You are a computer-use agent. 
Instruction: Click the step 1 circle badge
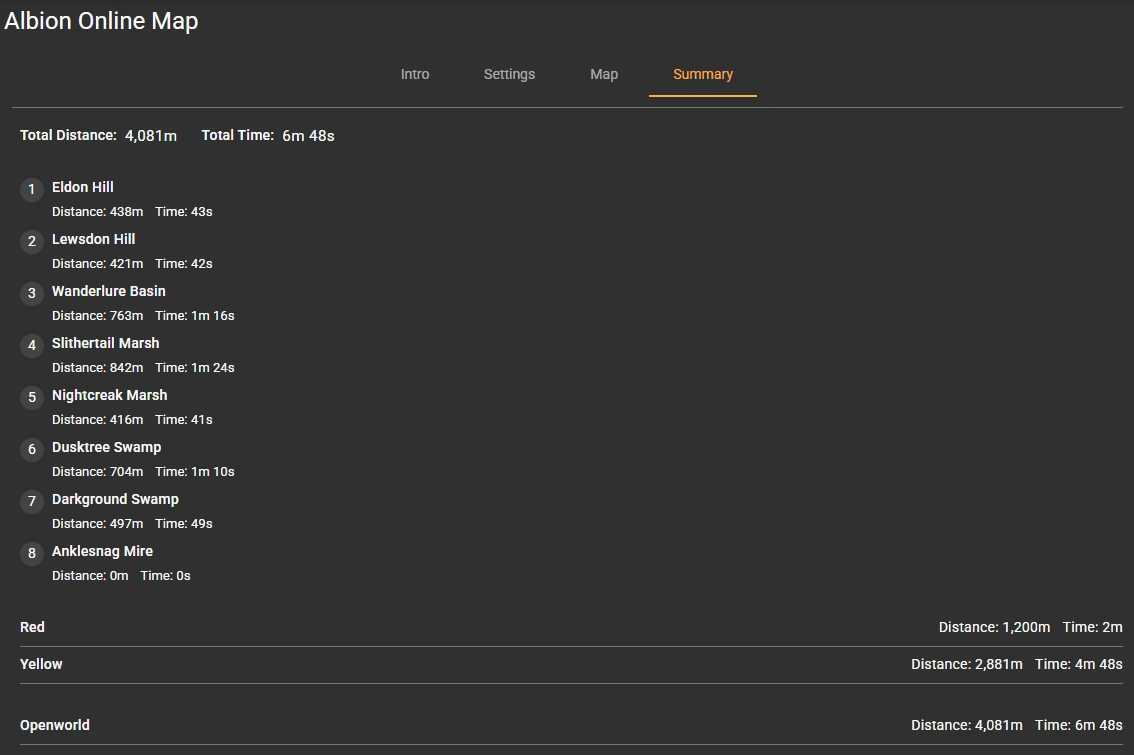click(x=32, y=189)
